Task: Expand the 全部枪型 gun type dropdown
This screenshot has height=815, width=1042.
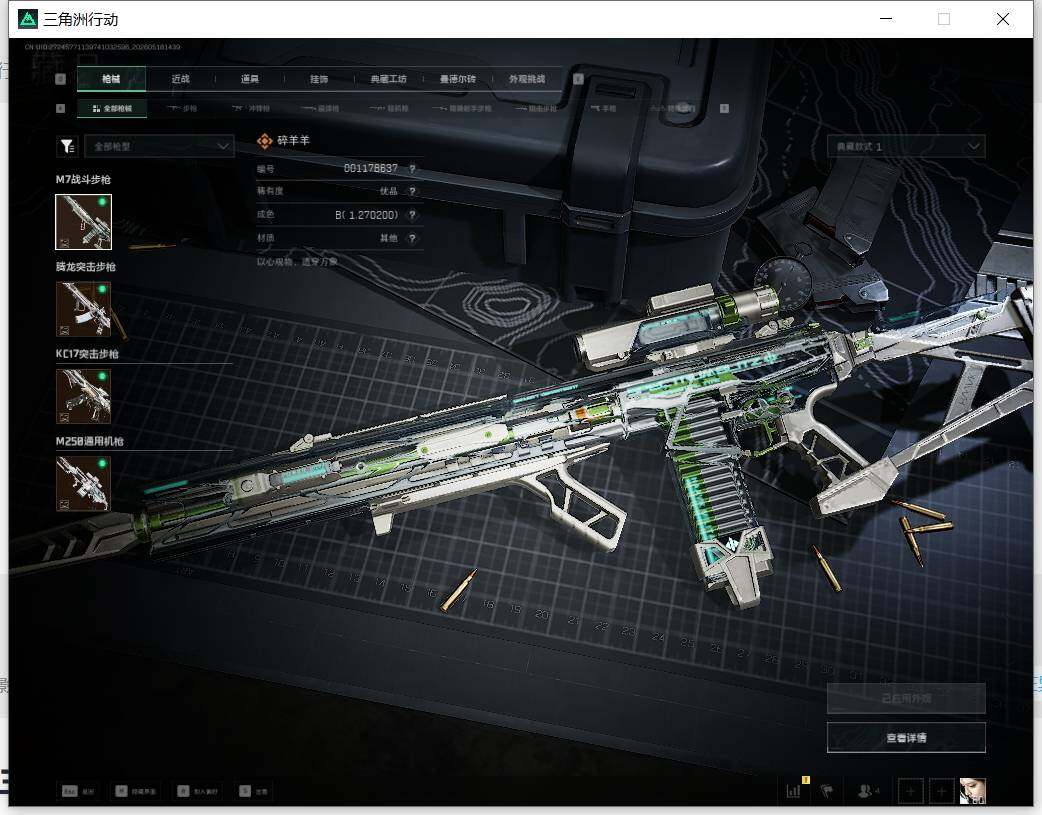Action: coord(159,146)
